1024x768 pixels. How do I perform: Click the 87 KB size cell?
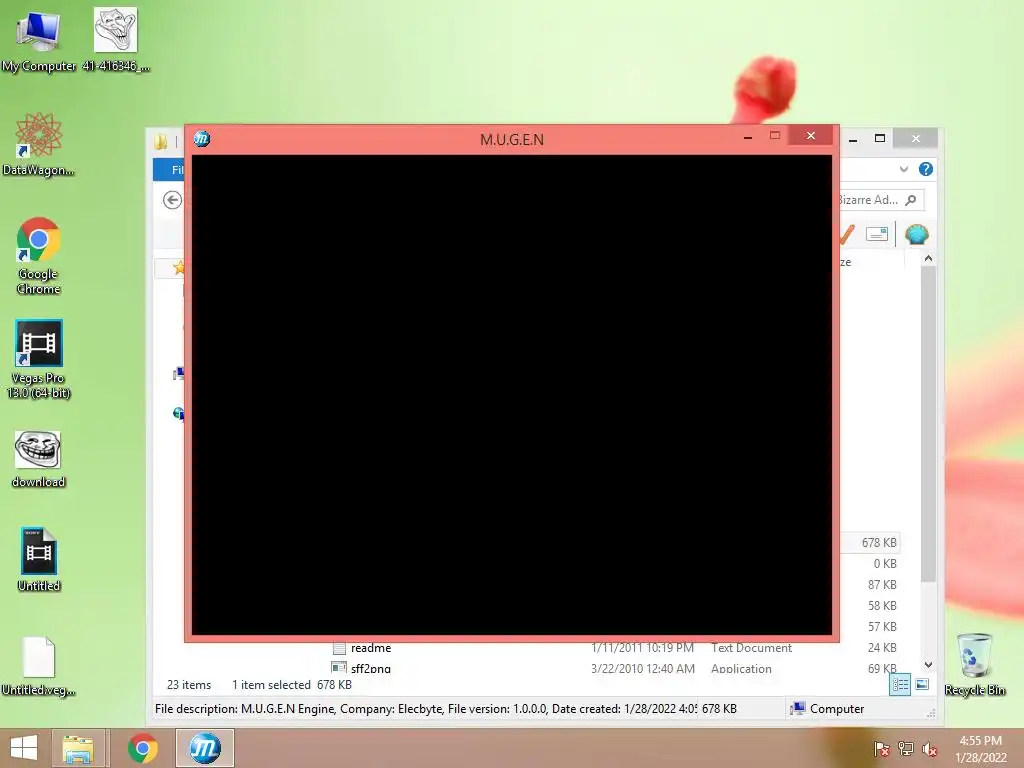882,584
